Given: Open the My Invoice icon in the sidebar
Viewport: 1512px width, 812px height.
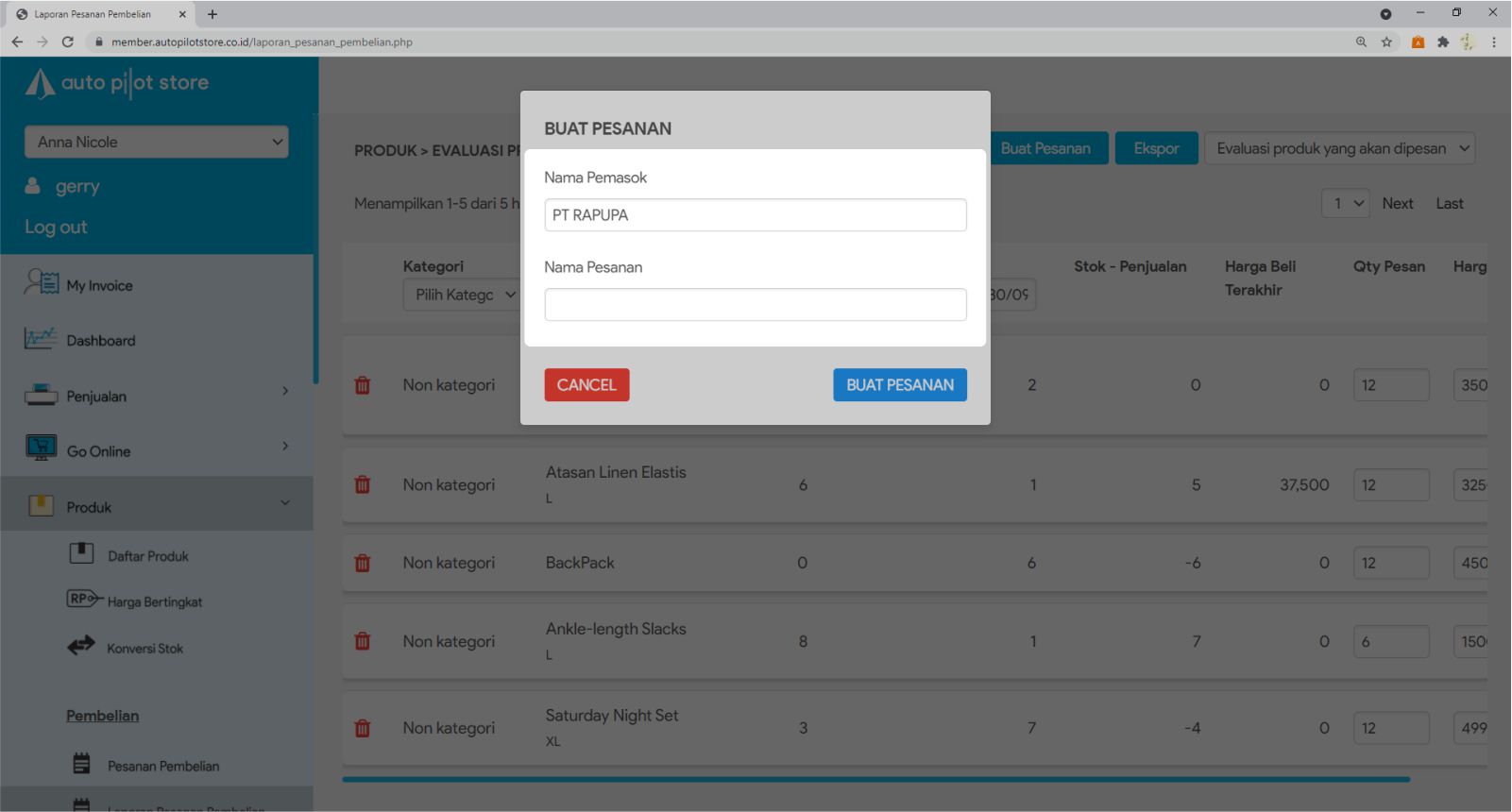Looking at the screenshot, I should (x=42, y=283).
